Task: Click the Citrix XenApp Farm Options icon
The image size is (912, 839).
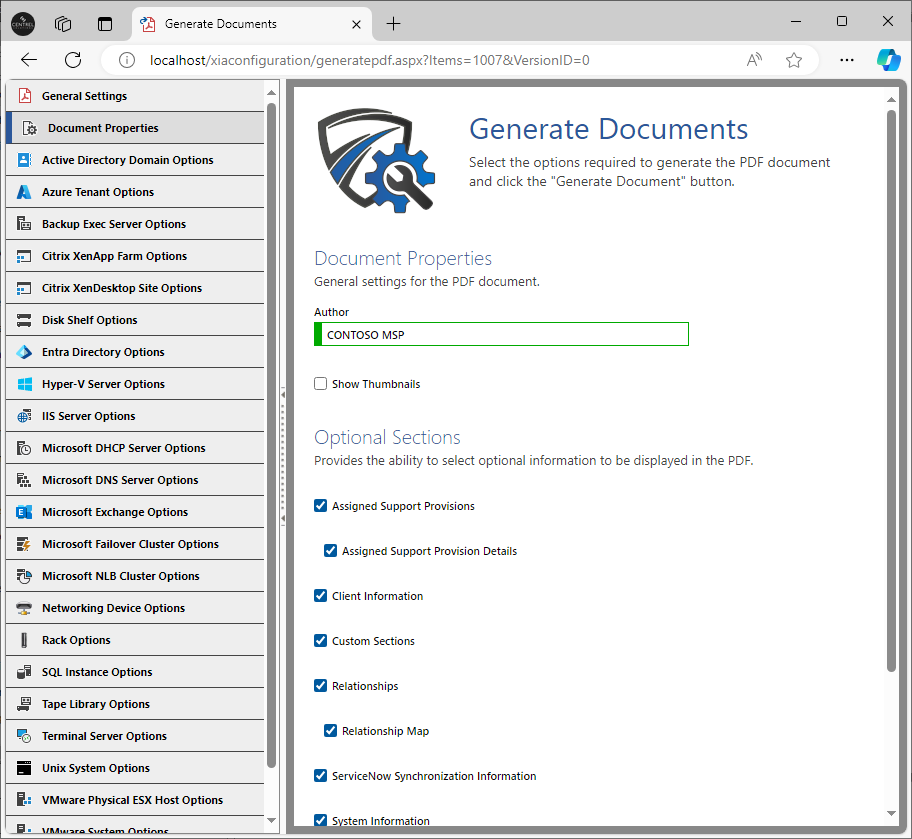Action: [24, 256]
